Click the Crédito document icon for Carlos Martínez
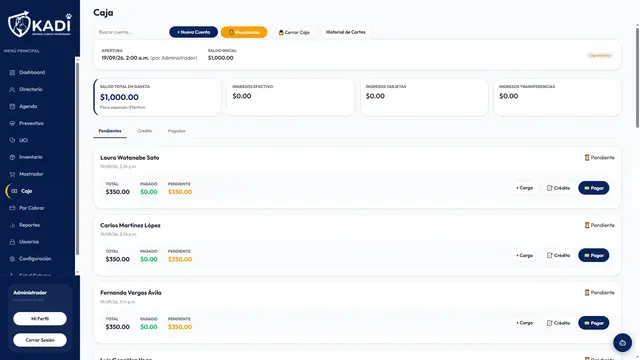The image size is (640, 360). pos(549,256)
